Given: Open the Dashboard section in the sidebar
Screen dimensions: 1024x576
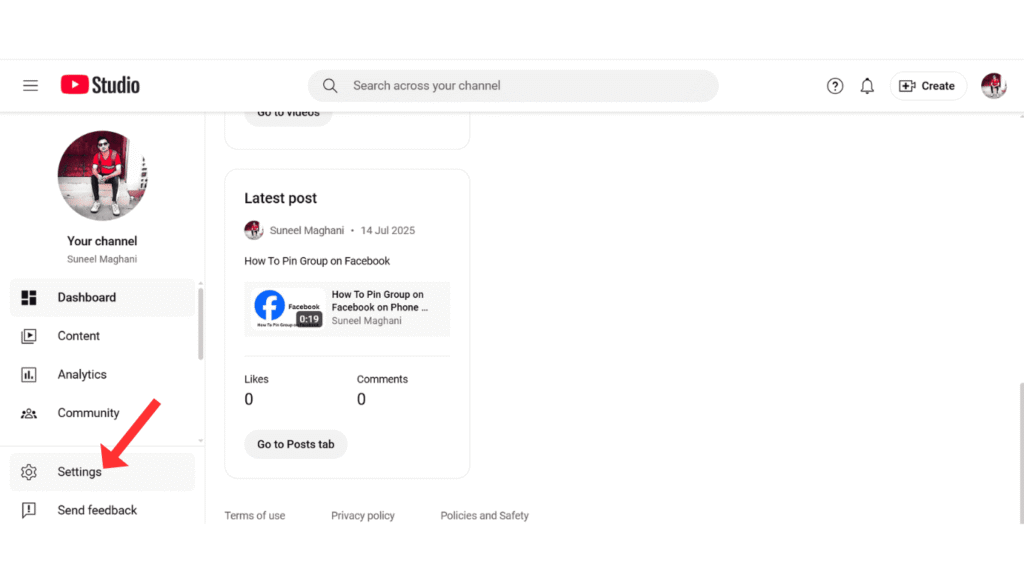Looking at the screenshot, I should coord(87,297).
